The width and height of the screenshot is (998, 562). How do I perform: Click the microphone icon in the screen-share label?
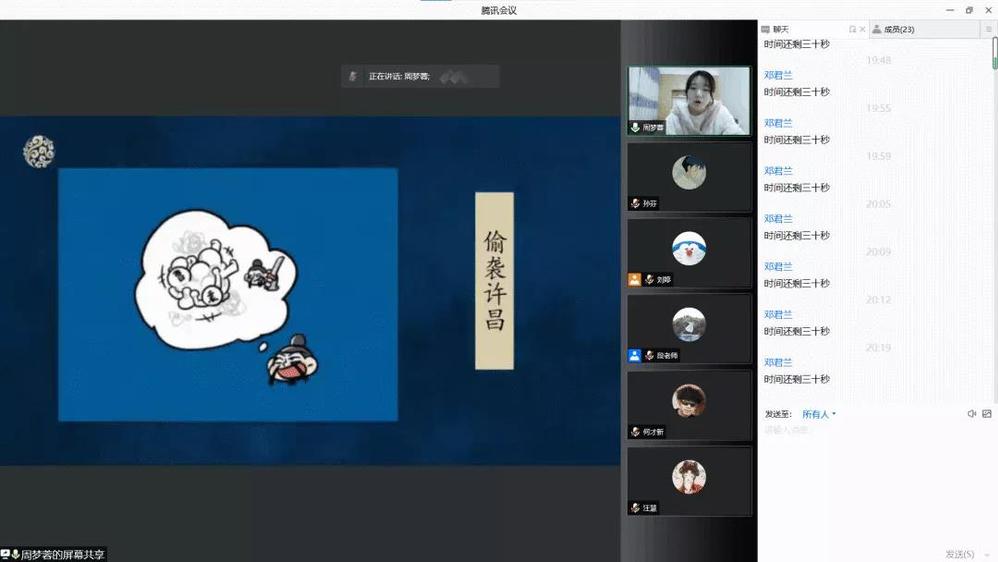(16, 554)
